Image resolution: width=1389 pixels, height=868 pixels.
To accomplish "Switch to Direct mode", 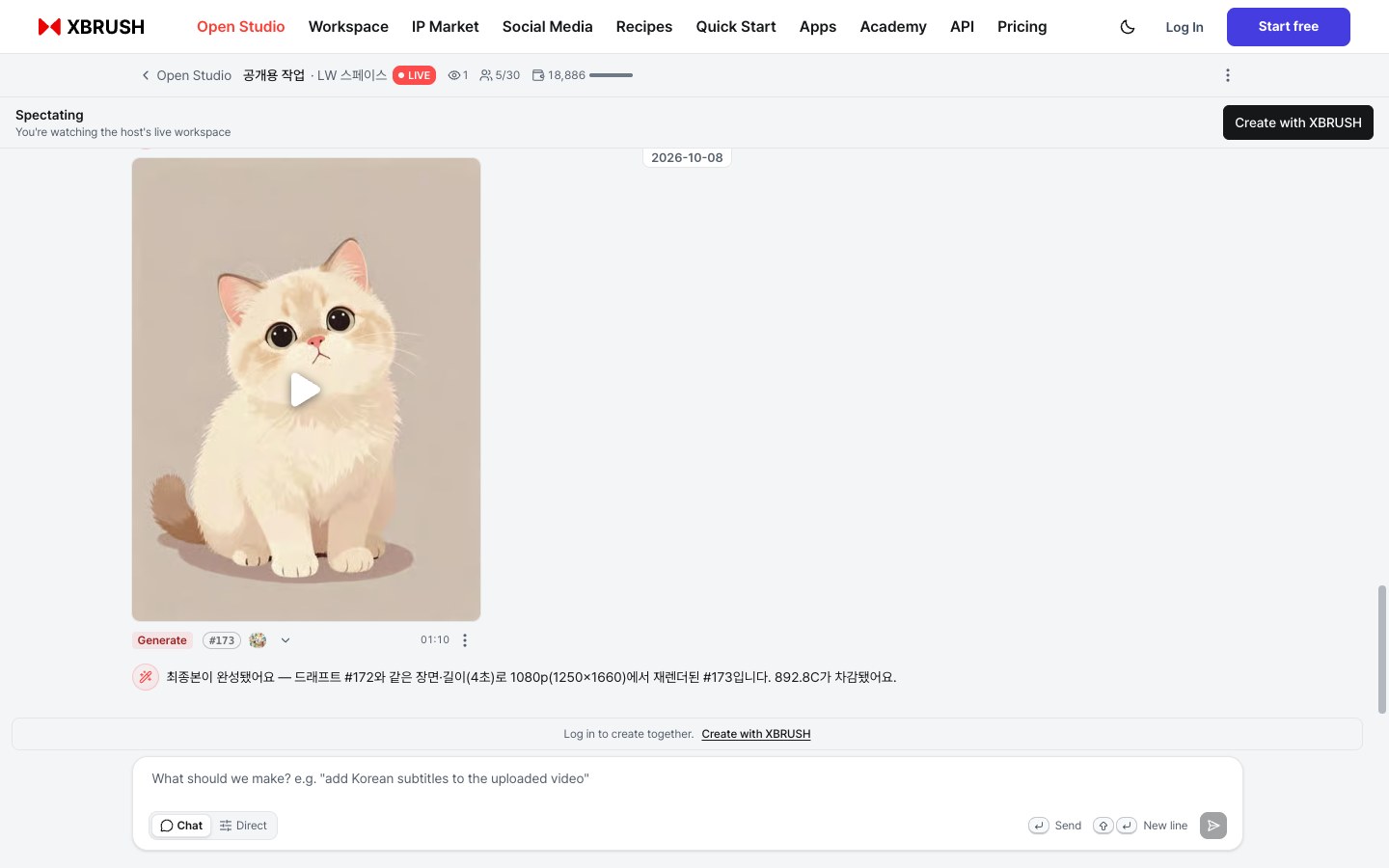I will coord(243,826).
